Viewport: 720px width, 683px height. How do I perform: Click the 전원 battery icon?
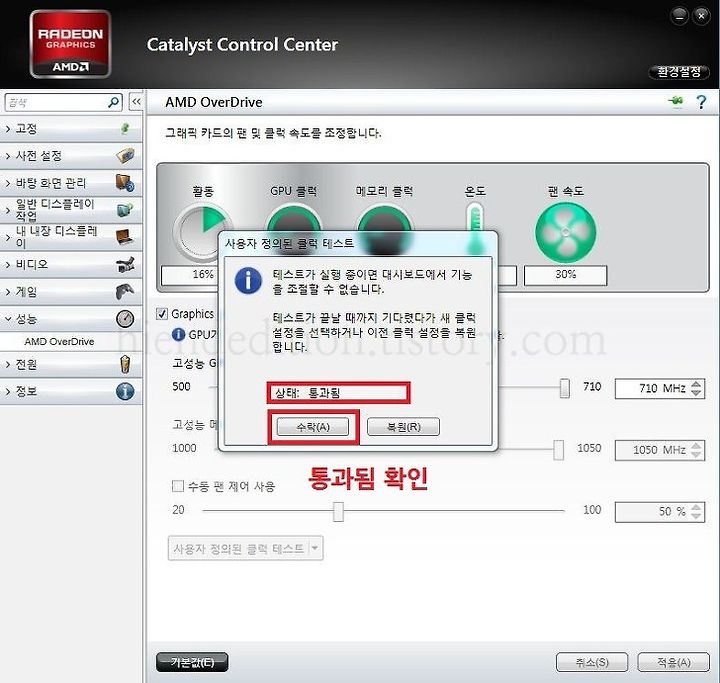(125, 364)
